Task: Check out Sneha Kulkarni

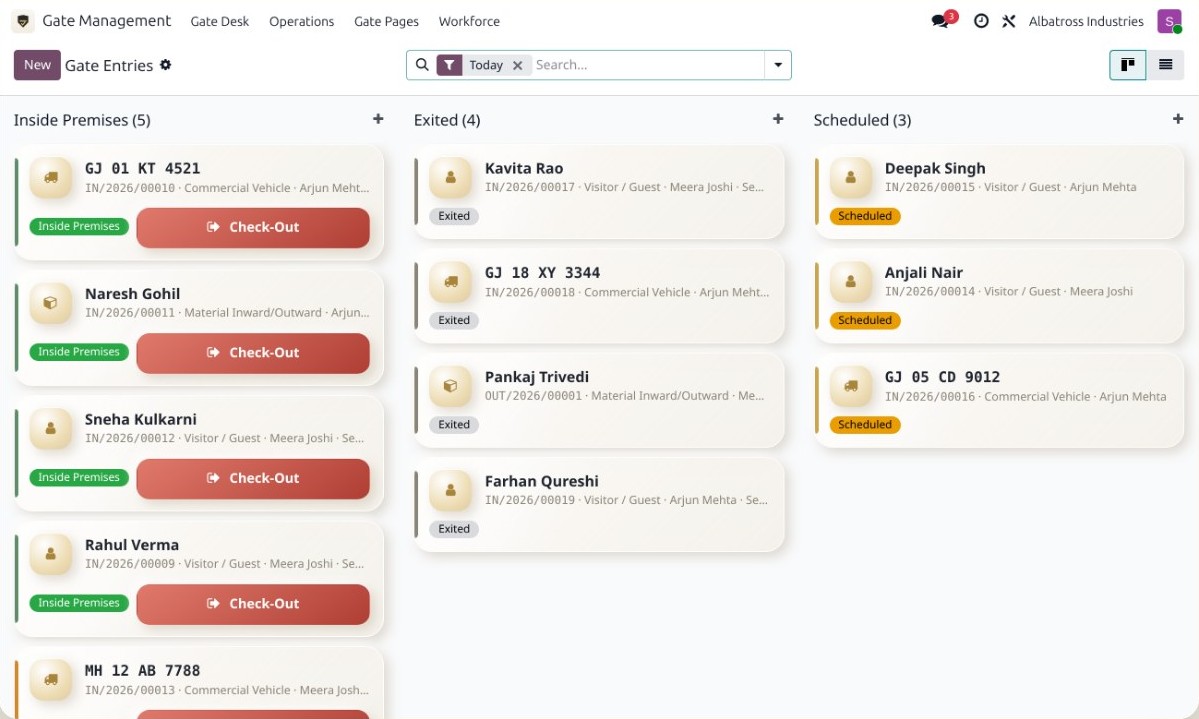Action: click(253, 478)
